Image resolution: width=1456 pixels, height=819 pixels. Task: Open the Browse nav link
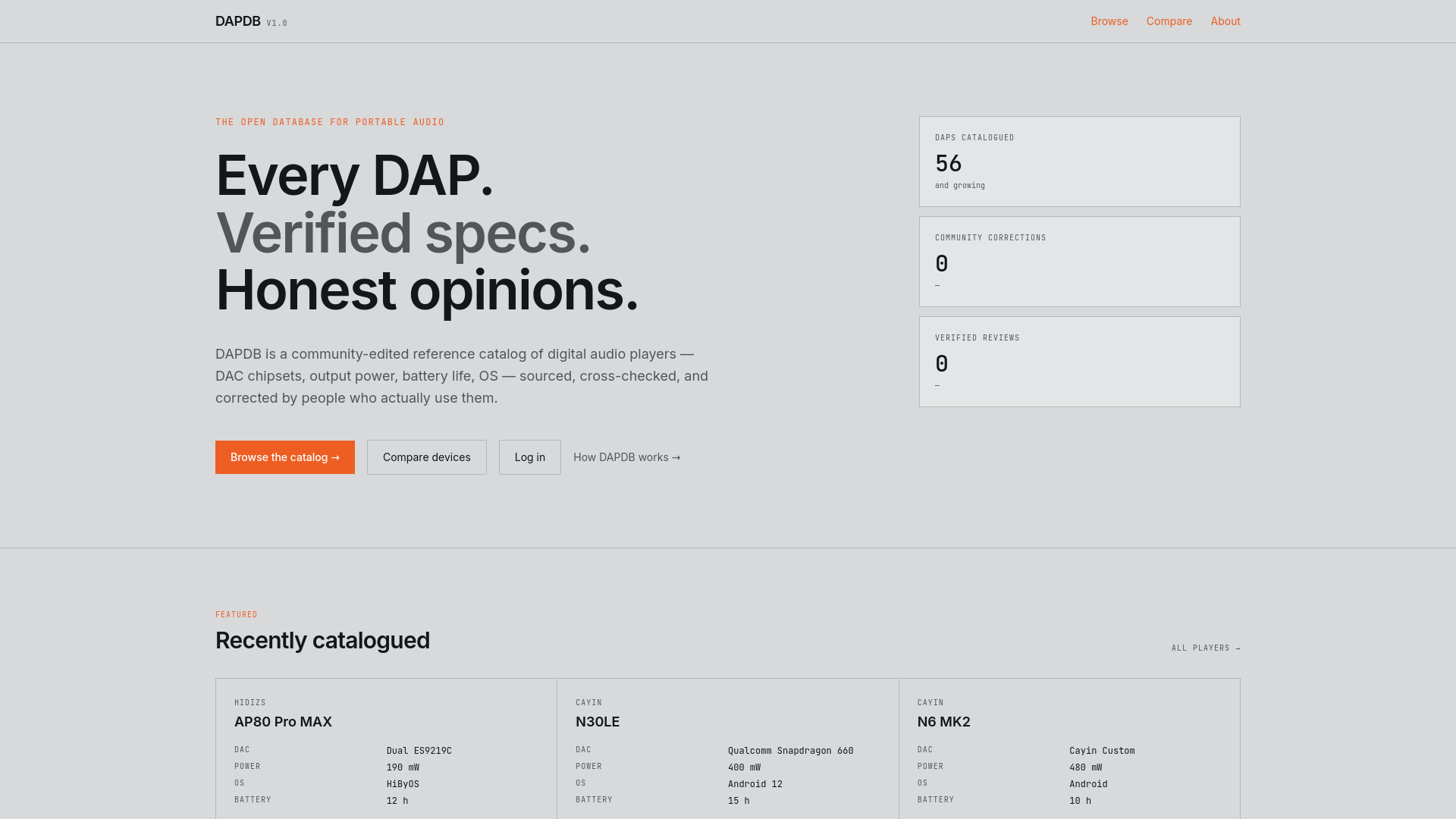(1109, 21)
